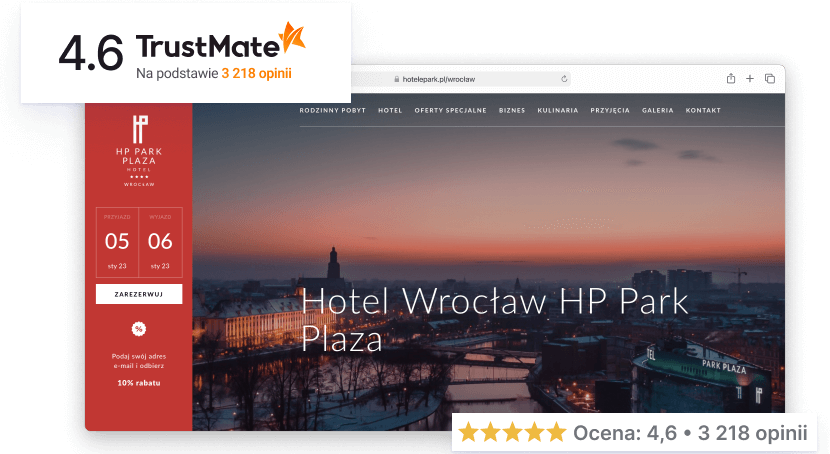The width and height of the screenshot is (830, 454).
Task: Click the Zarezerwuj booking button
Action: (x=139, y=294)
